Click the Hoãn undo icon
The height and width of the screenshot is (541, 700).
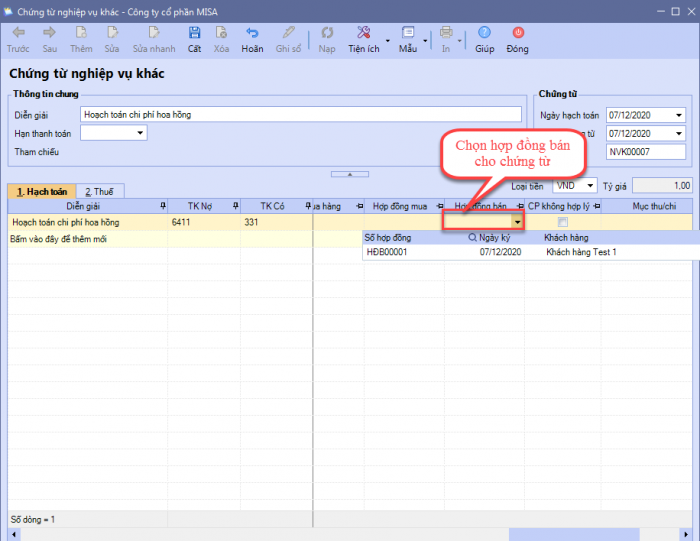pyautogui.click(x=252, y=34)
